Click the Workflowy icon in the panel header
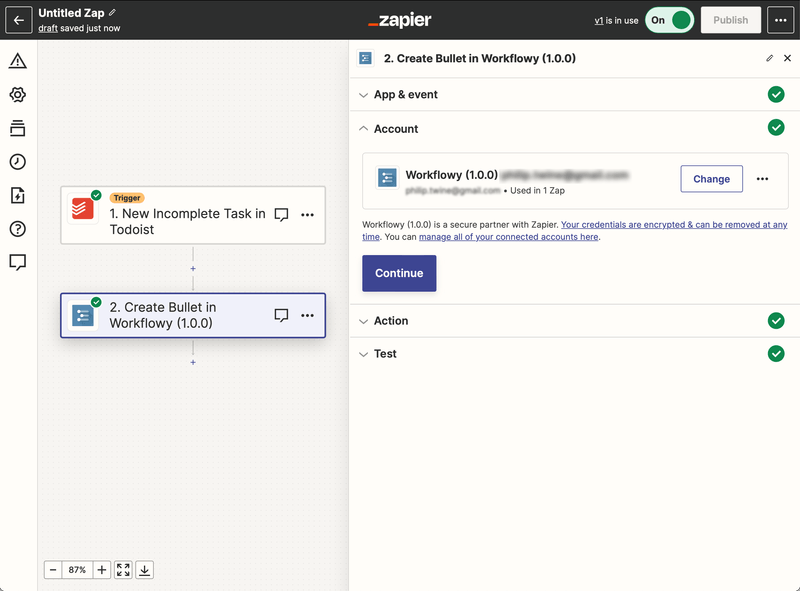Viewport: 800px width, 591px height. pos(366,58)
